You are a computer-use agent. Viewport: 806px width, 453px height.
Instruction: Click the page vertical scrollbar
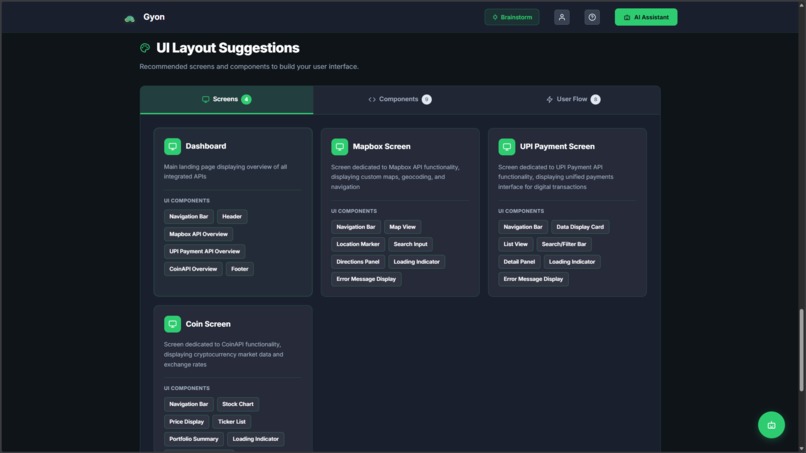[x=801, y=350]
